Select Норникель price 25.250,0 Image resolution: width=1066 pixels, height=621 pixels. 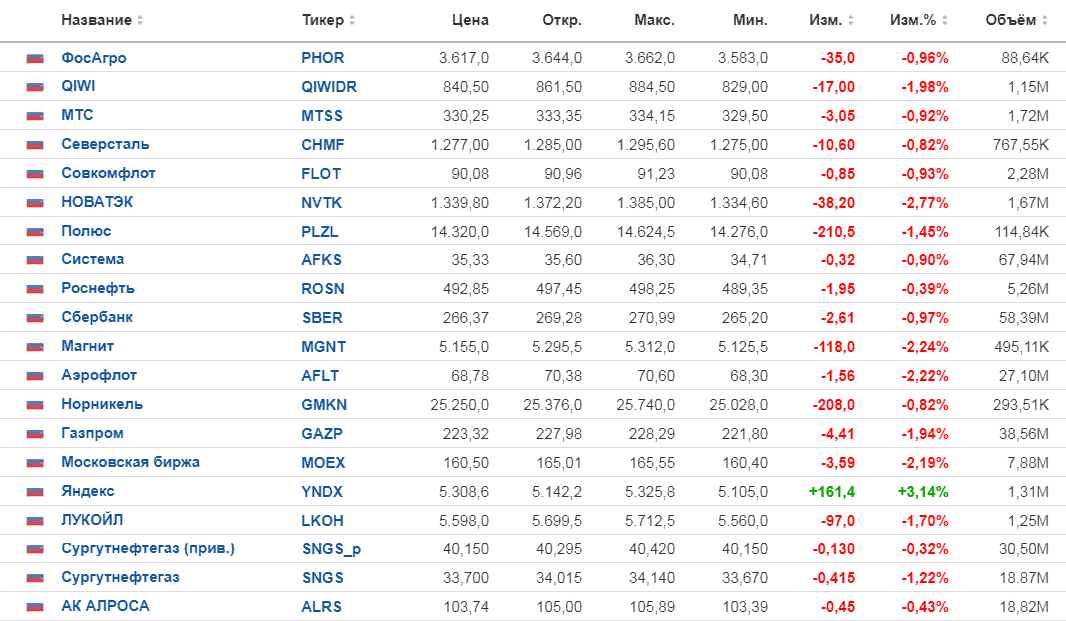pos(460,405)
